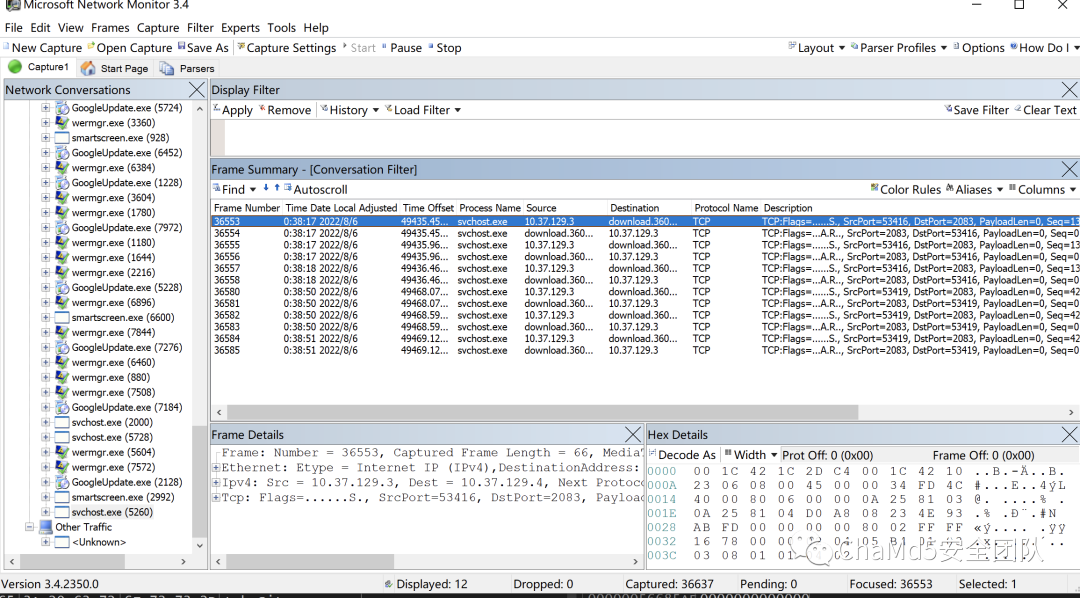
Task: Click Network Conversations scroll down arrow
Action: tap(200, 545)
